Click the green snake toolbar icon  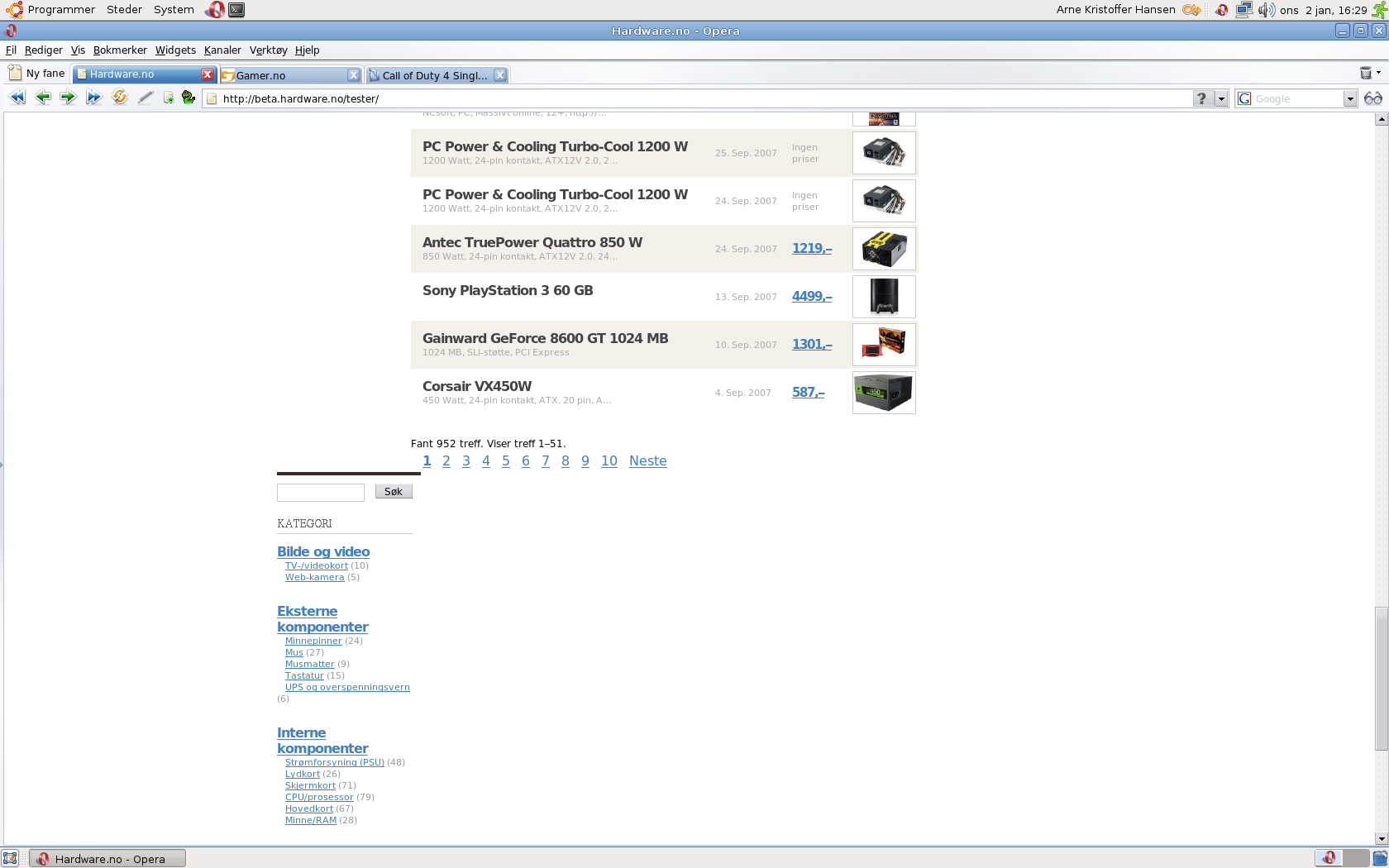click(x=189, y=98)
